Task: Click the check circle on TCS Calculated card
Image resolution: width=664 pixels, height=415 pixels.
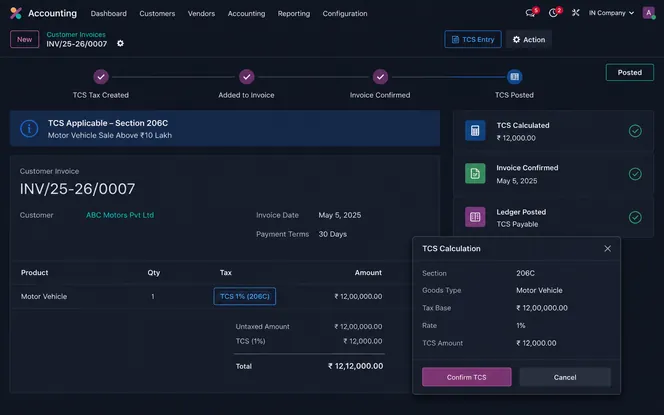Action: pyautogui.click(x=635, y=131)
